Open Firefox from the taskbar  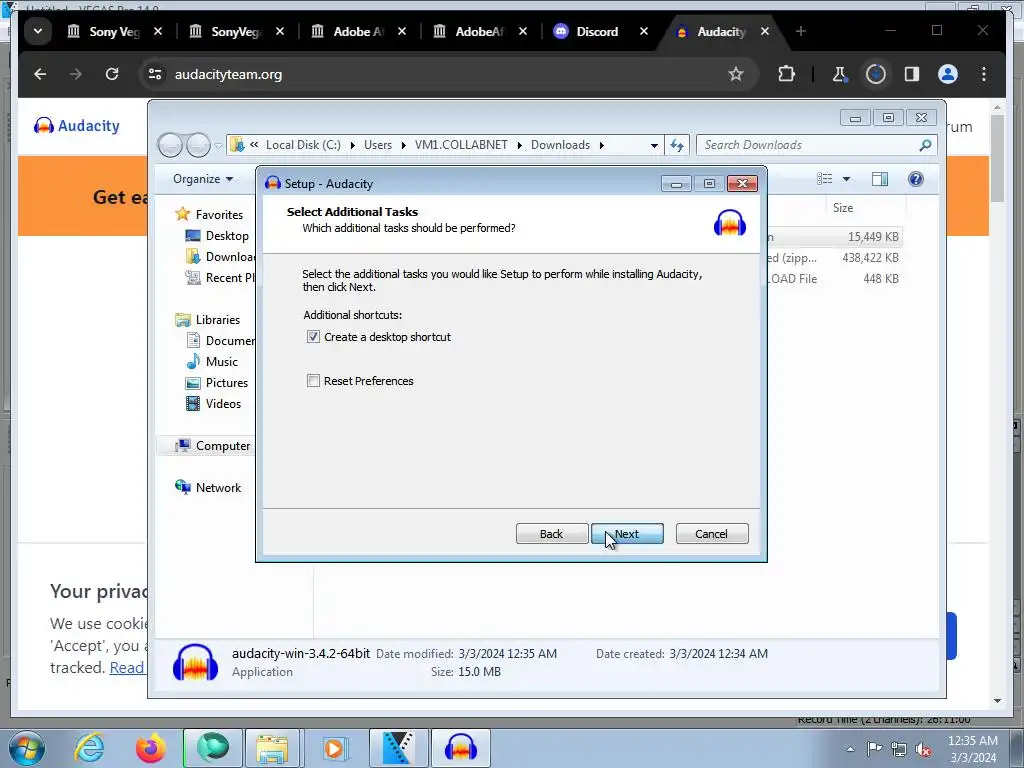tap(150, 748)
